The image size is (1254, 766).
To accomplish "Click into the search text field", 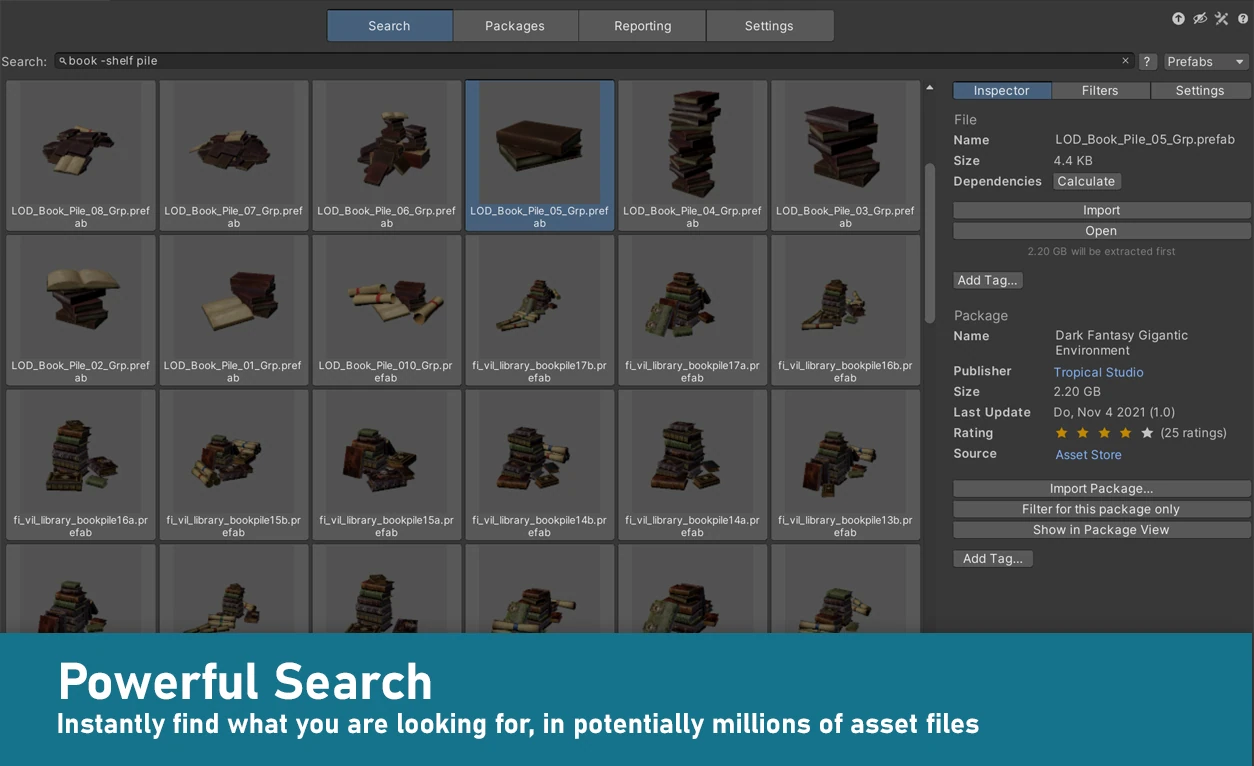I will click(594, 61).
